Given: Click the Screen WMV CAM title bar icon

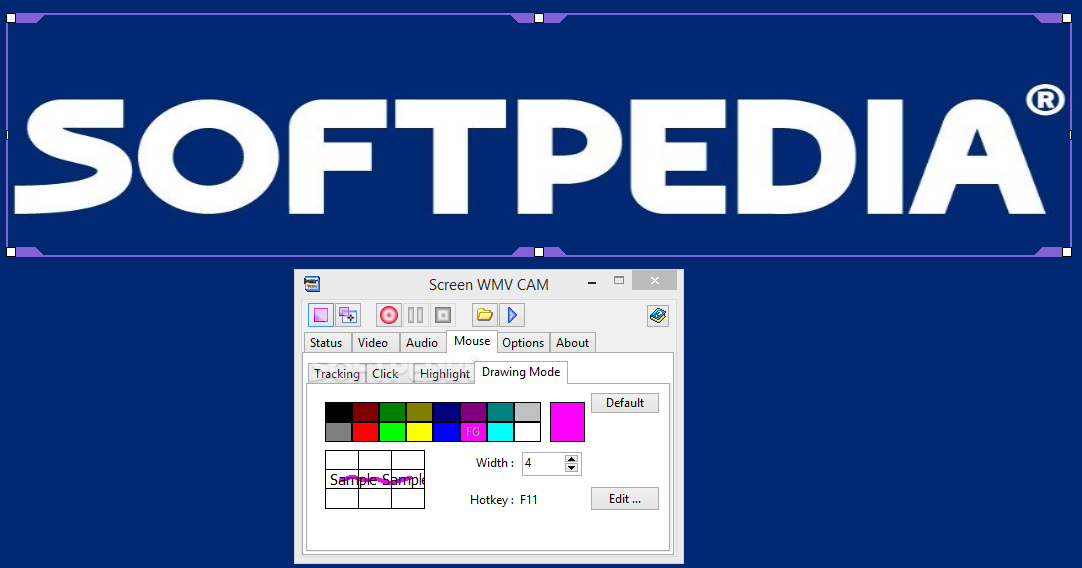Looking at the screenshot, I should pyautogui.click(x=312, y=284).
